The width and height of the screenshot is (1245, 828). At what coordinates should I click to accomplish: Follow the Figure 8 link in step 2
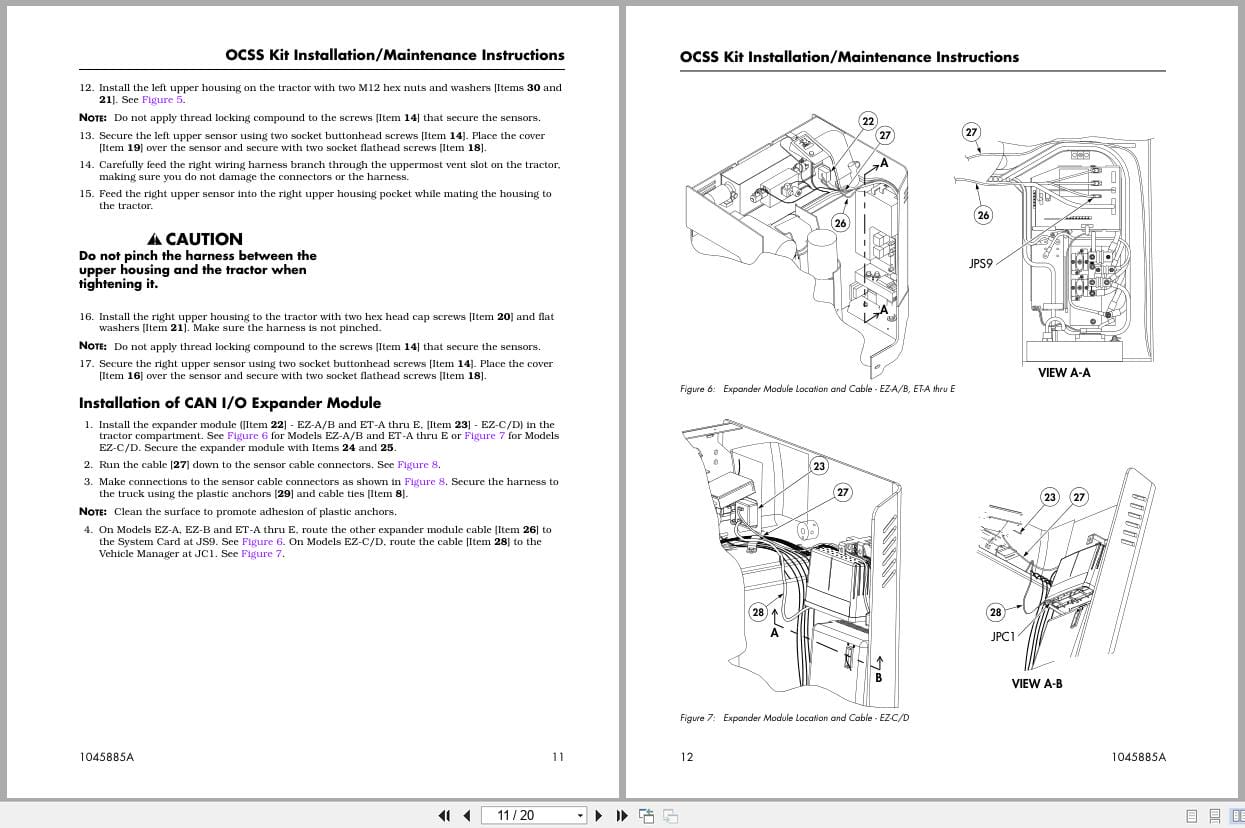click(418, 464)
